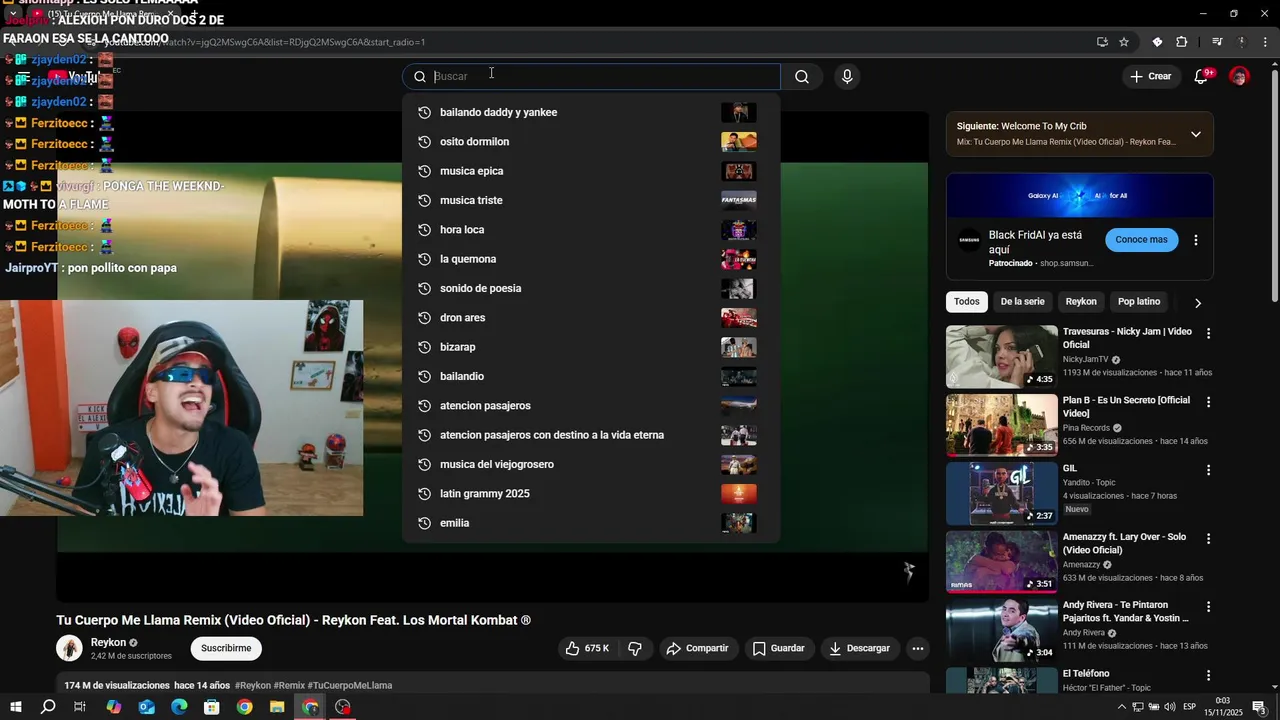Click the Descargar button
The image size is (1280, 720).
859,648
